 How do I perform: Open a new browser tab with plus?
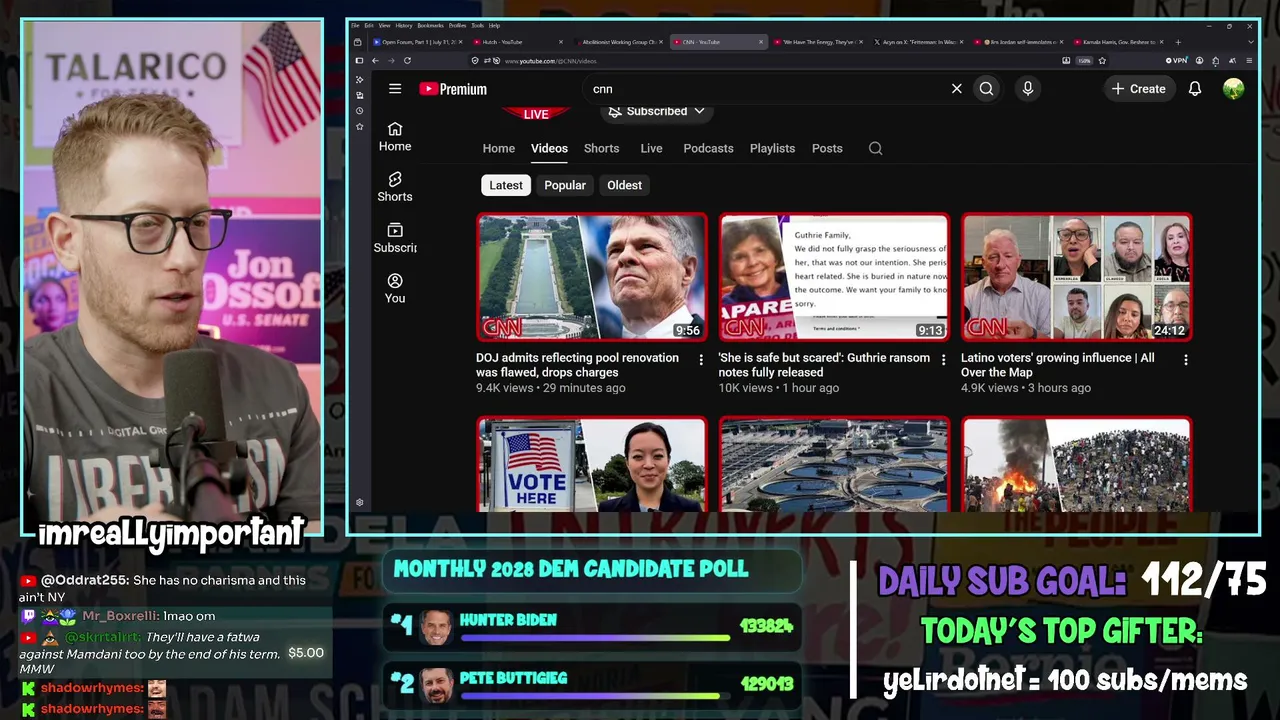(1178, 42)
